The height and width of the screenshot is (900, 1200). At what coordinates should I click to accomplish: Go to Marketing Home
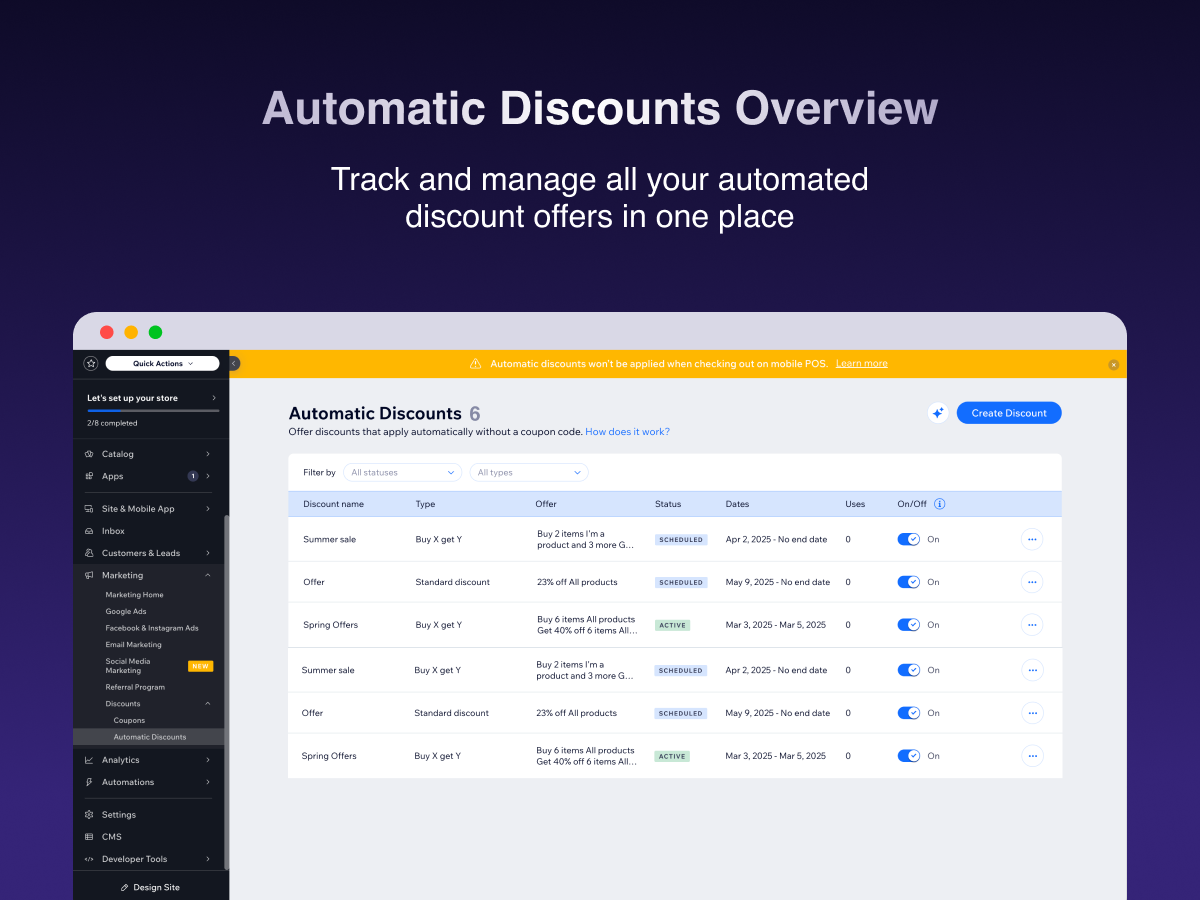[x=134, y=595]
